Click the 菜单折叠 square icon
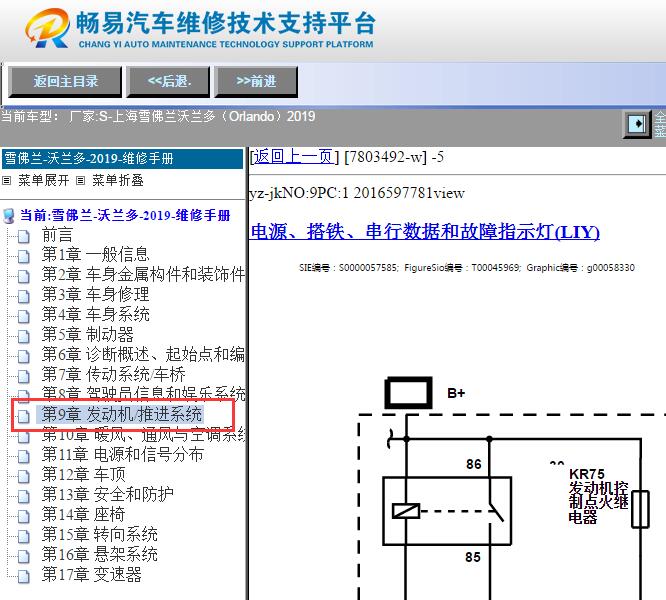The width and height of the screenshot is (666, 600). [80, 181]
